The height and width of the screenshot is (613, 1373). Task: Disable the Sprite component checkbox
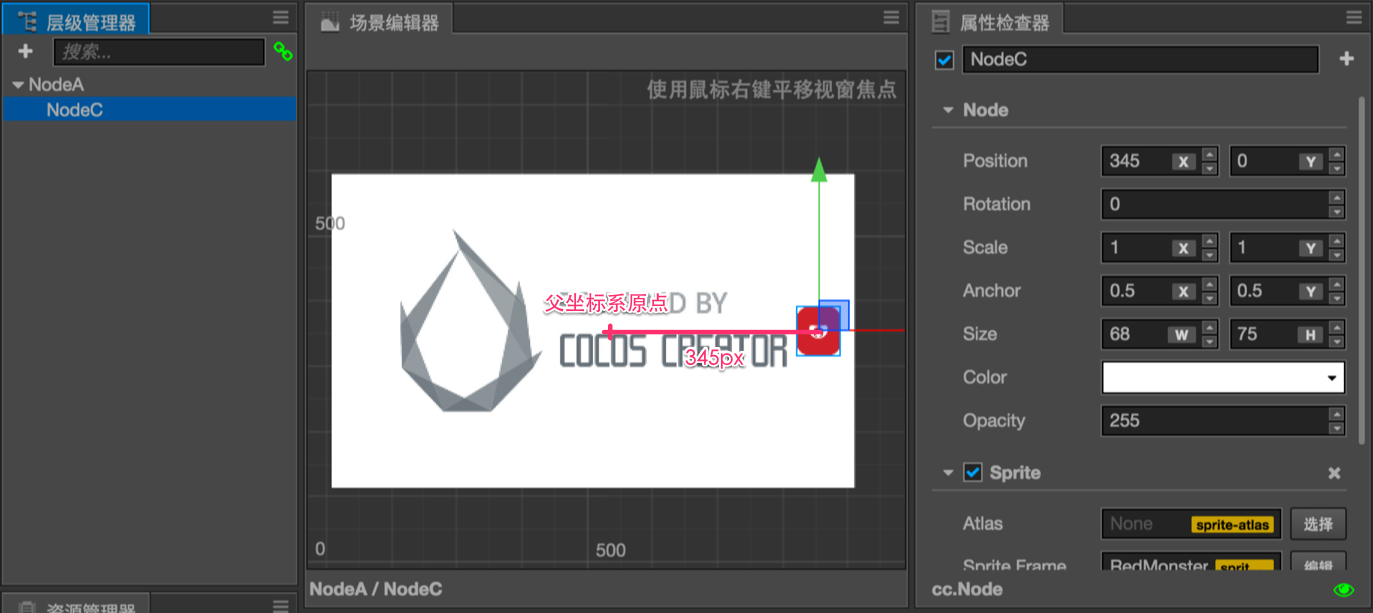click(972, 472)
